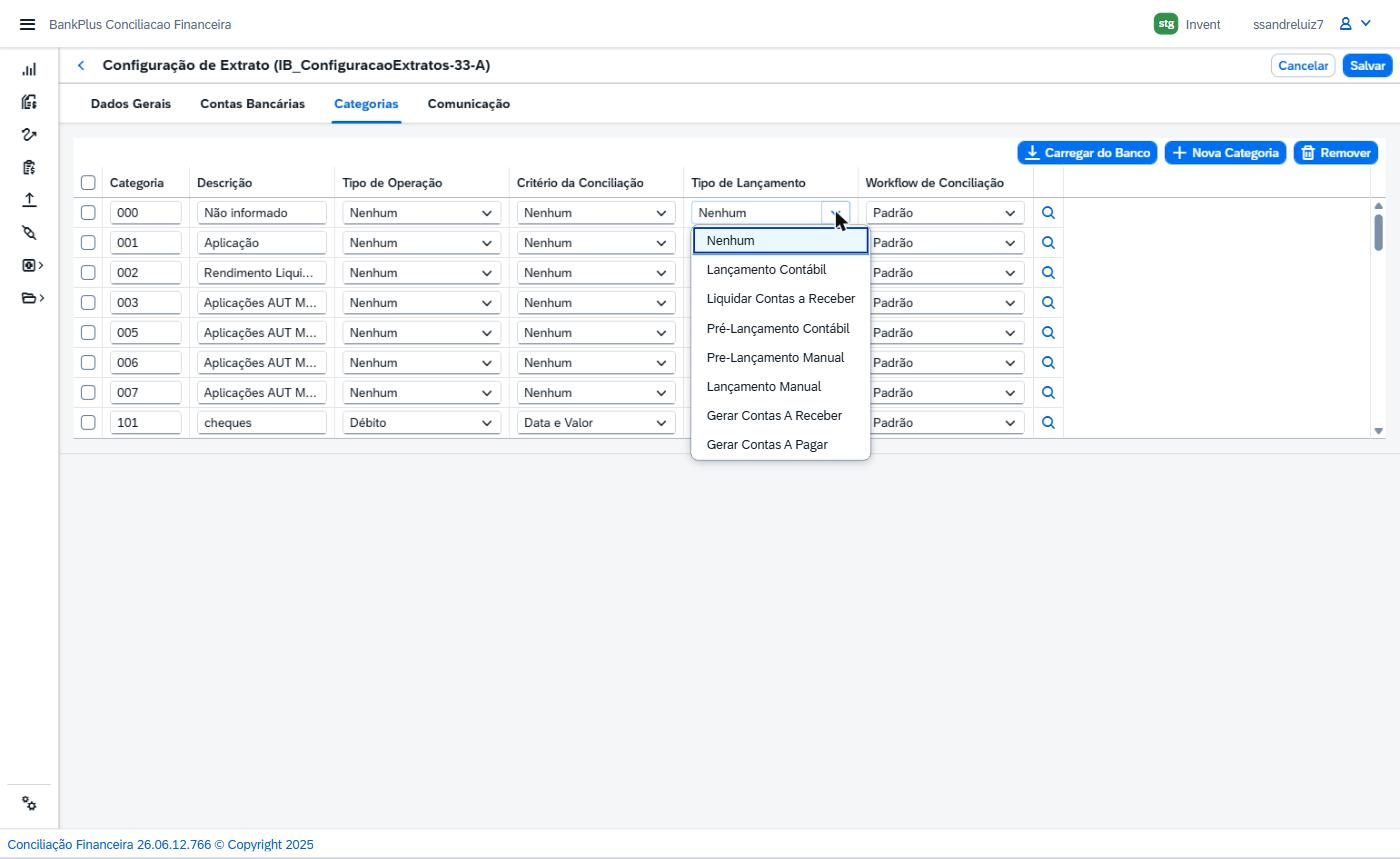Open the upload icon in sidebar
This screenshot has width=1400, height=859.
tap(29, 200)
